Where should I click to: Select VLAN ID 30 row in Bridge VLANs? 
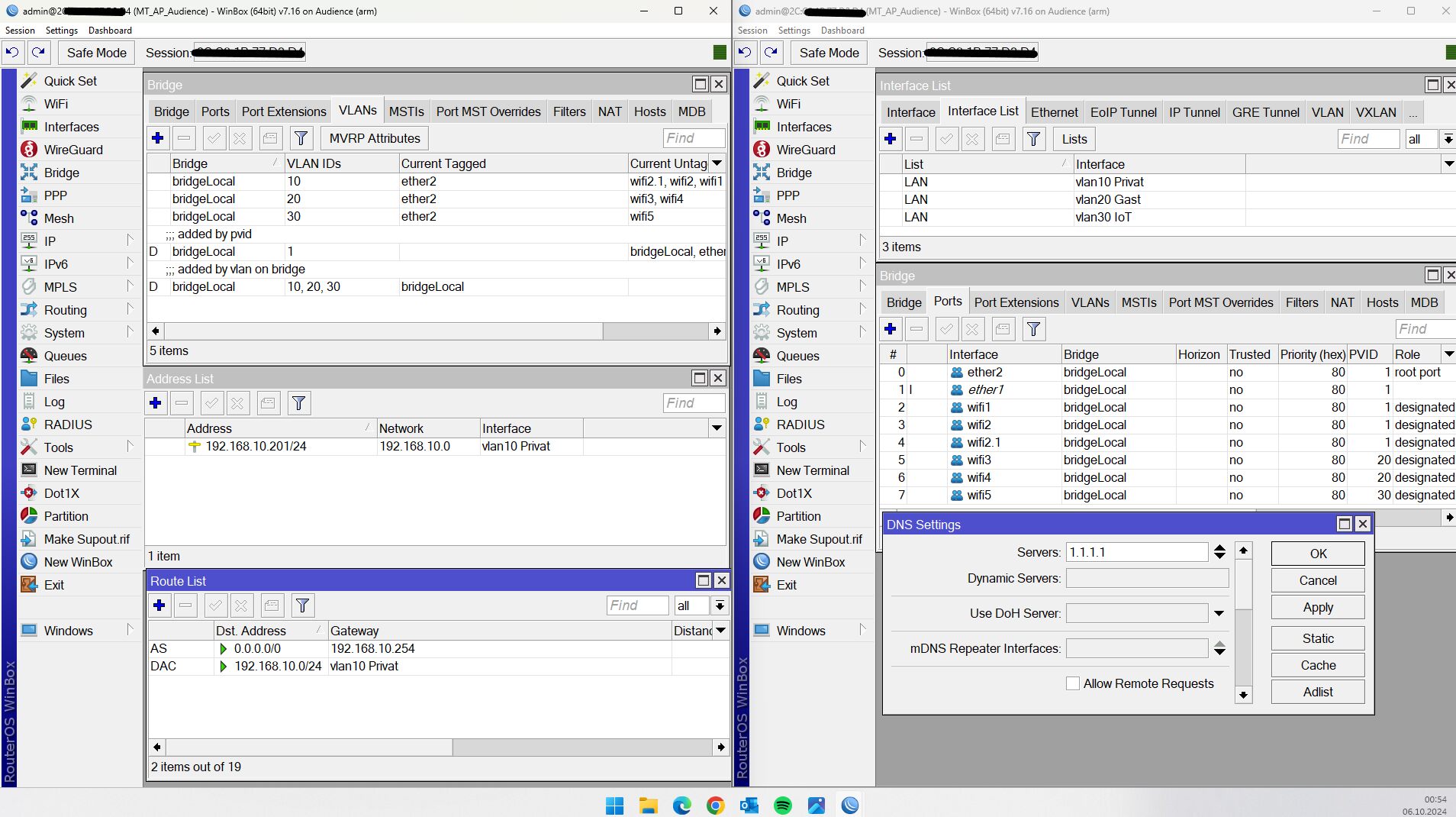[436, 217]
